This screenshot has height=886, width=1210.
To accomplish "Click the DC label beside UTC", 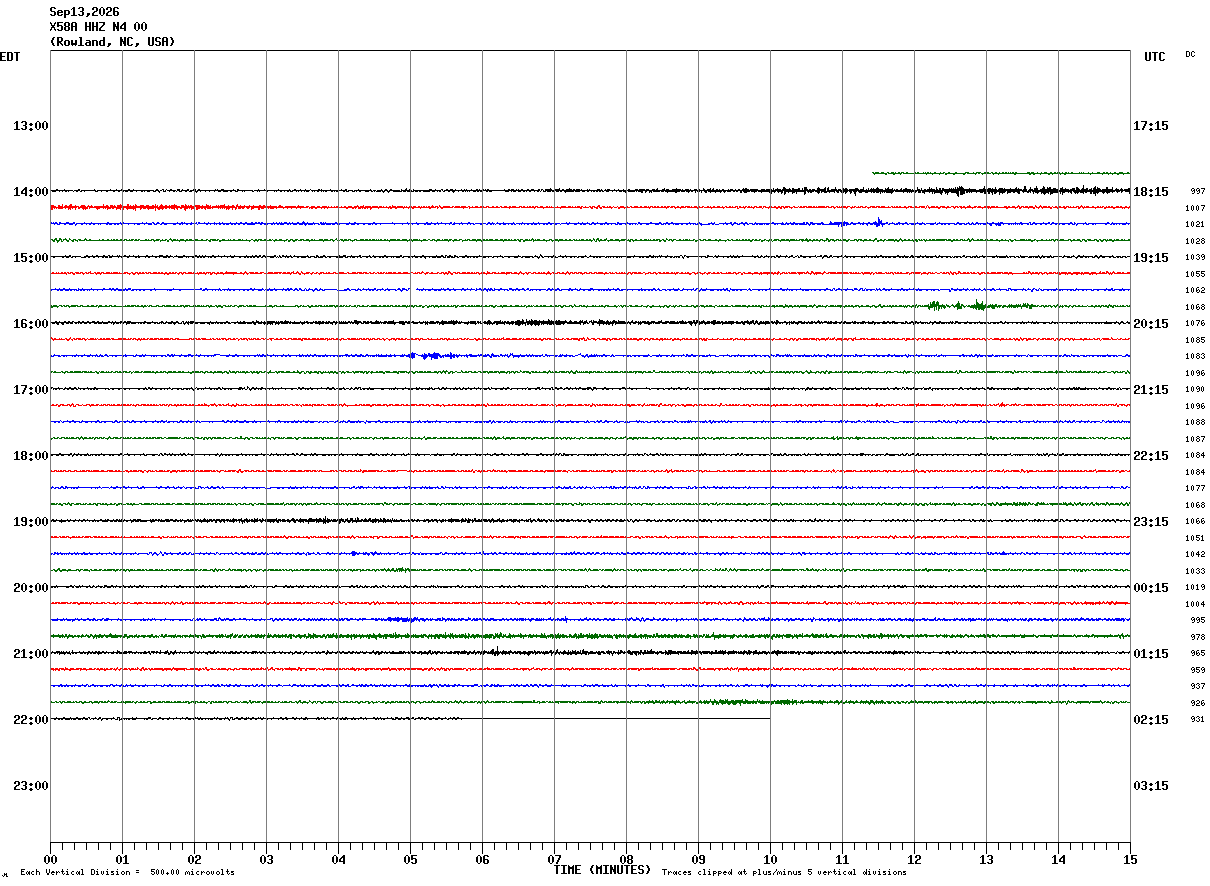I will (1190, 54).
